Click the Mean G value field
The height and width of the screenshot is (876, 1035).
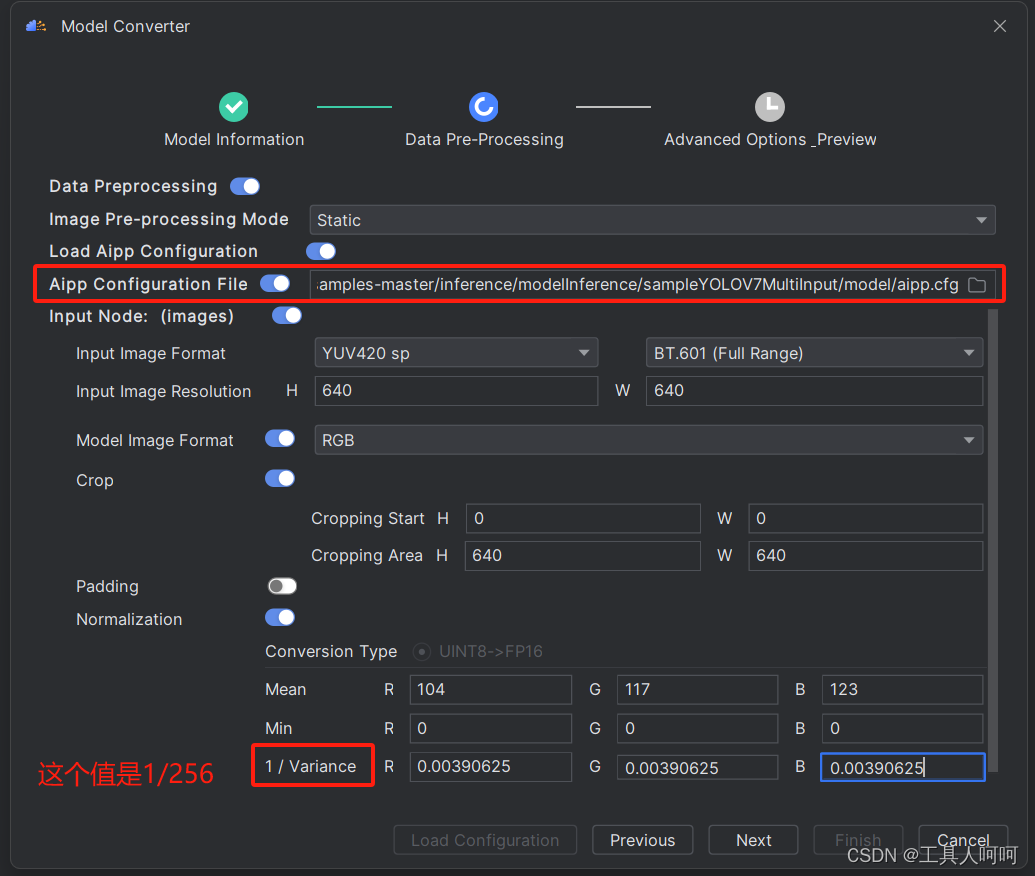[698, 690]
